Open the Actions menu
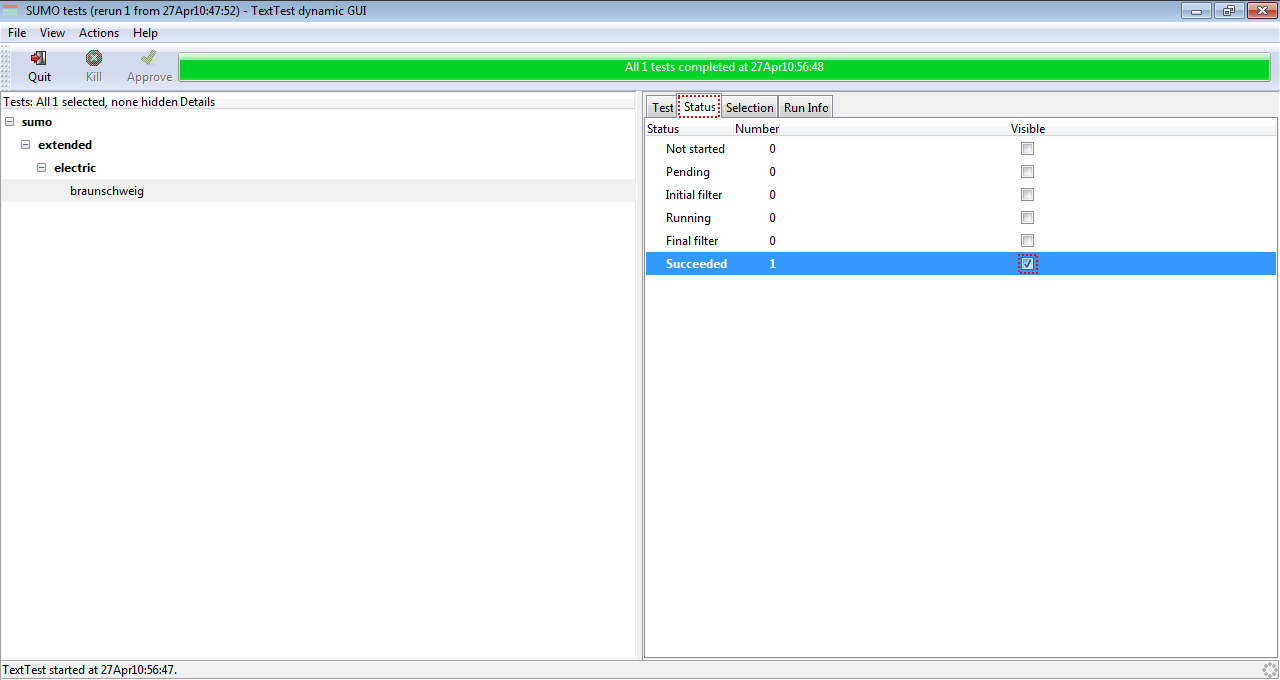The image size is (1280, 680). [x=99, y=33]
